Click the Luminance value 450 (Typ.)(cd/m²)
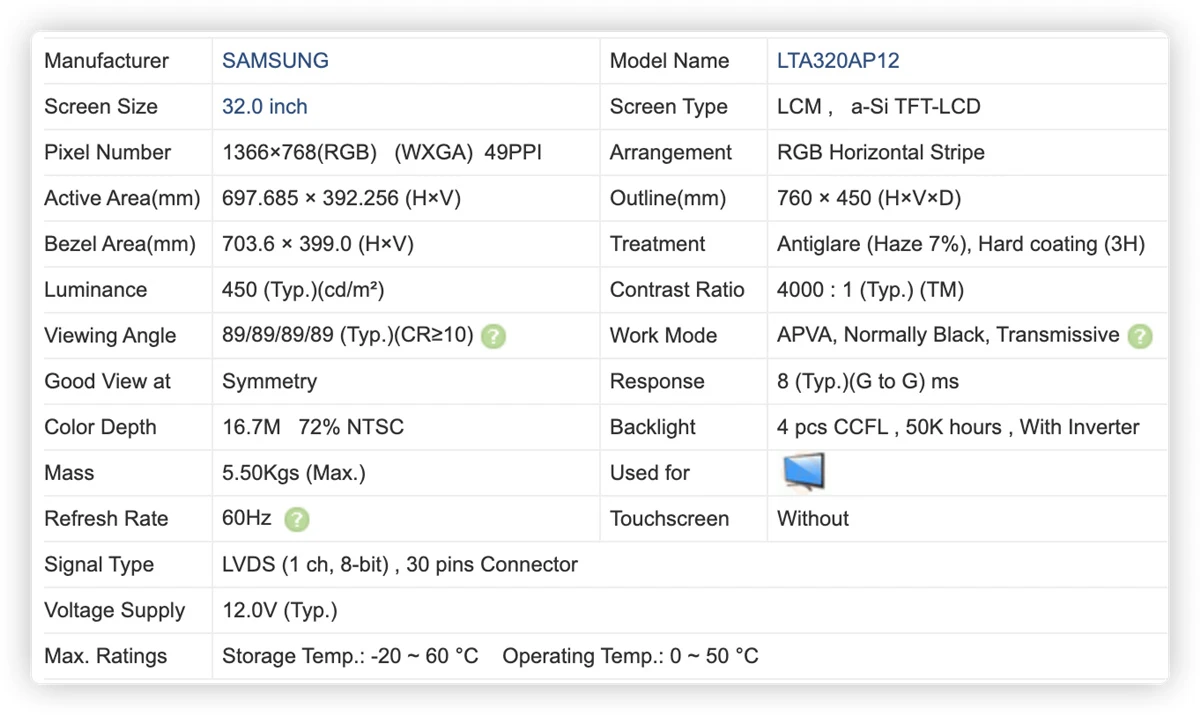 [x=303, y=290]
